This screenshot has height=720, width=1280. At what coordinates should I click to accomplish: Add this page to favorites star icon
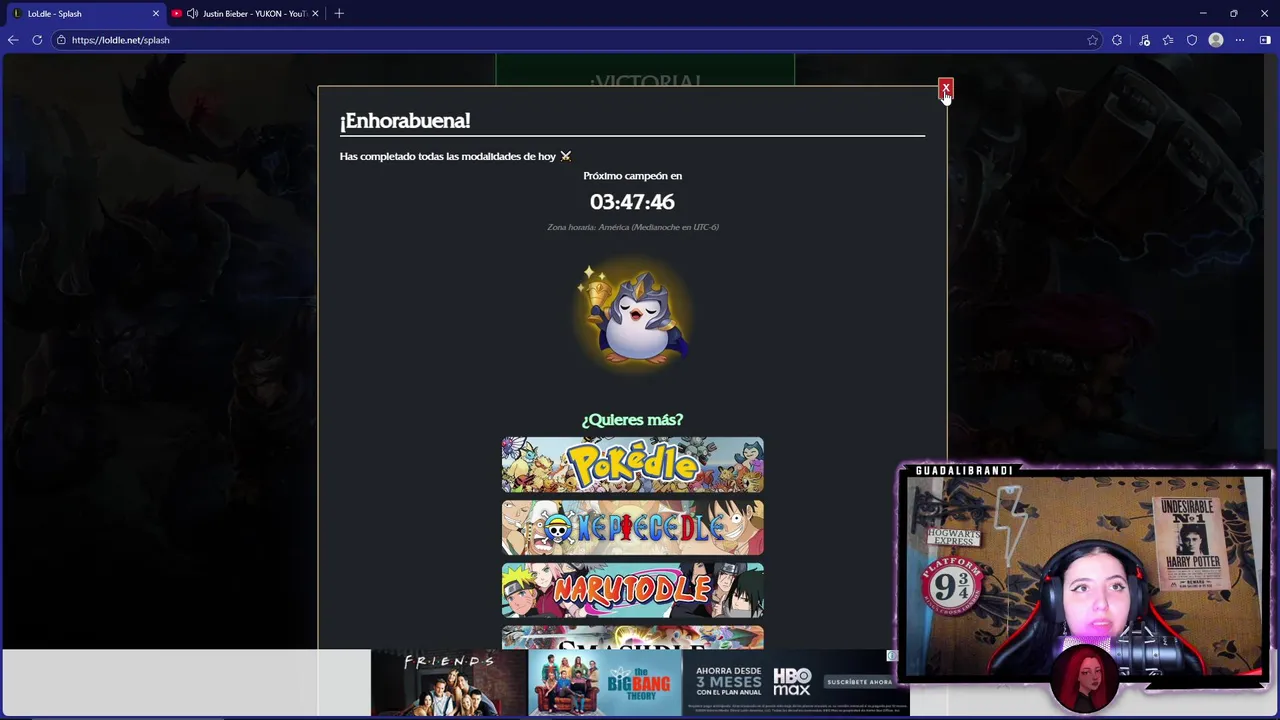tap(1092, 40)
